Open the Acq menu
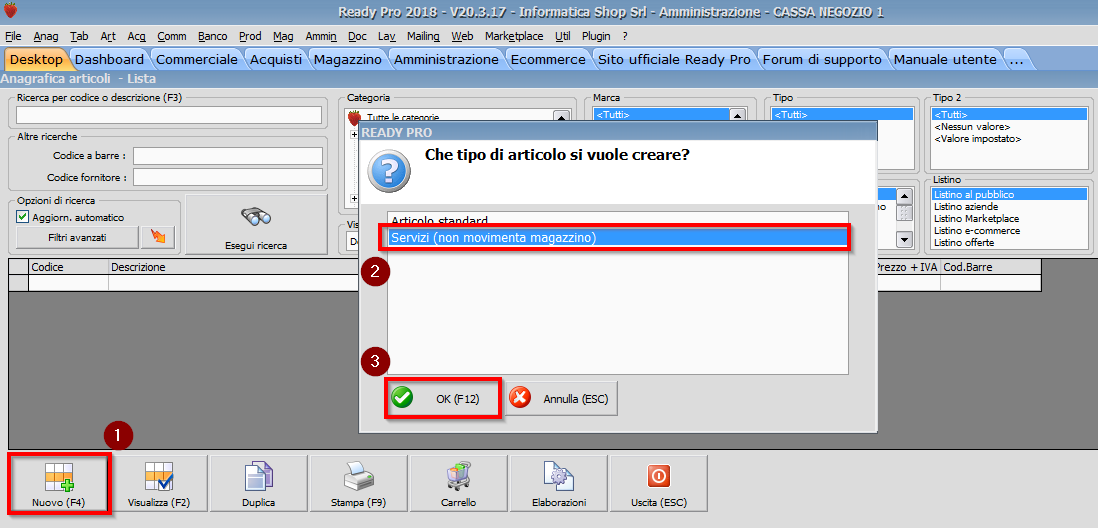This screenshot has height=528, width=1098. (x=137, y=36)
